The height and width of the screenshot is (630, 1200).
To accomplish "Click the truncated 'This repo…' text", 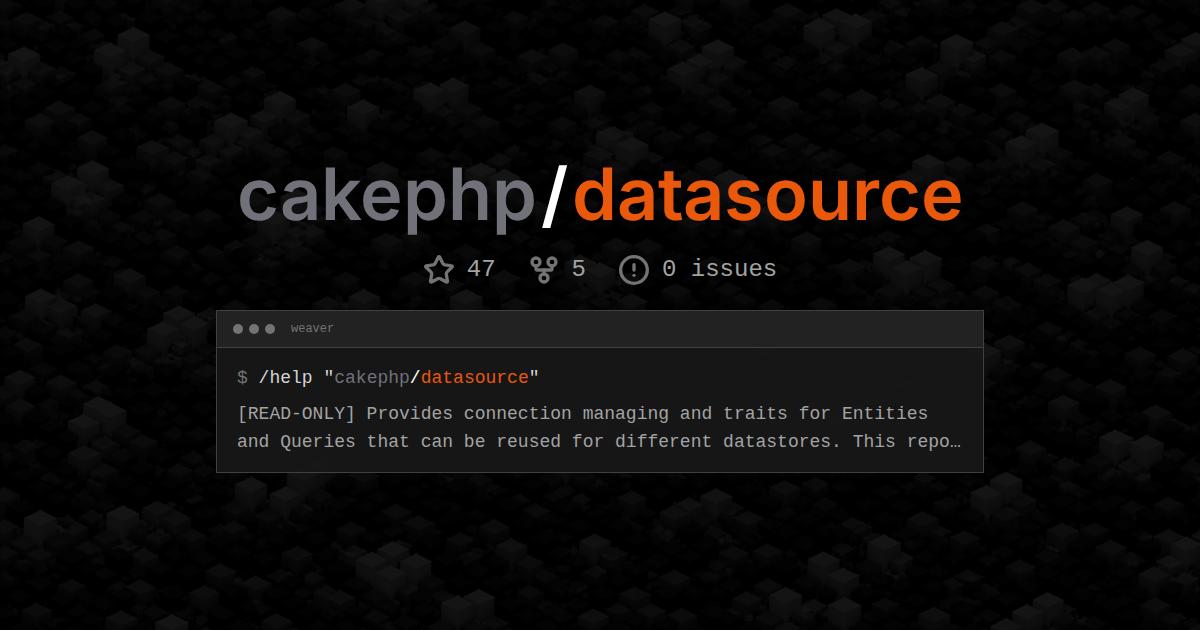I will pyautogui.click(x=907, y=441).
